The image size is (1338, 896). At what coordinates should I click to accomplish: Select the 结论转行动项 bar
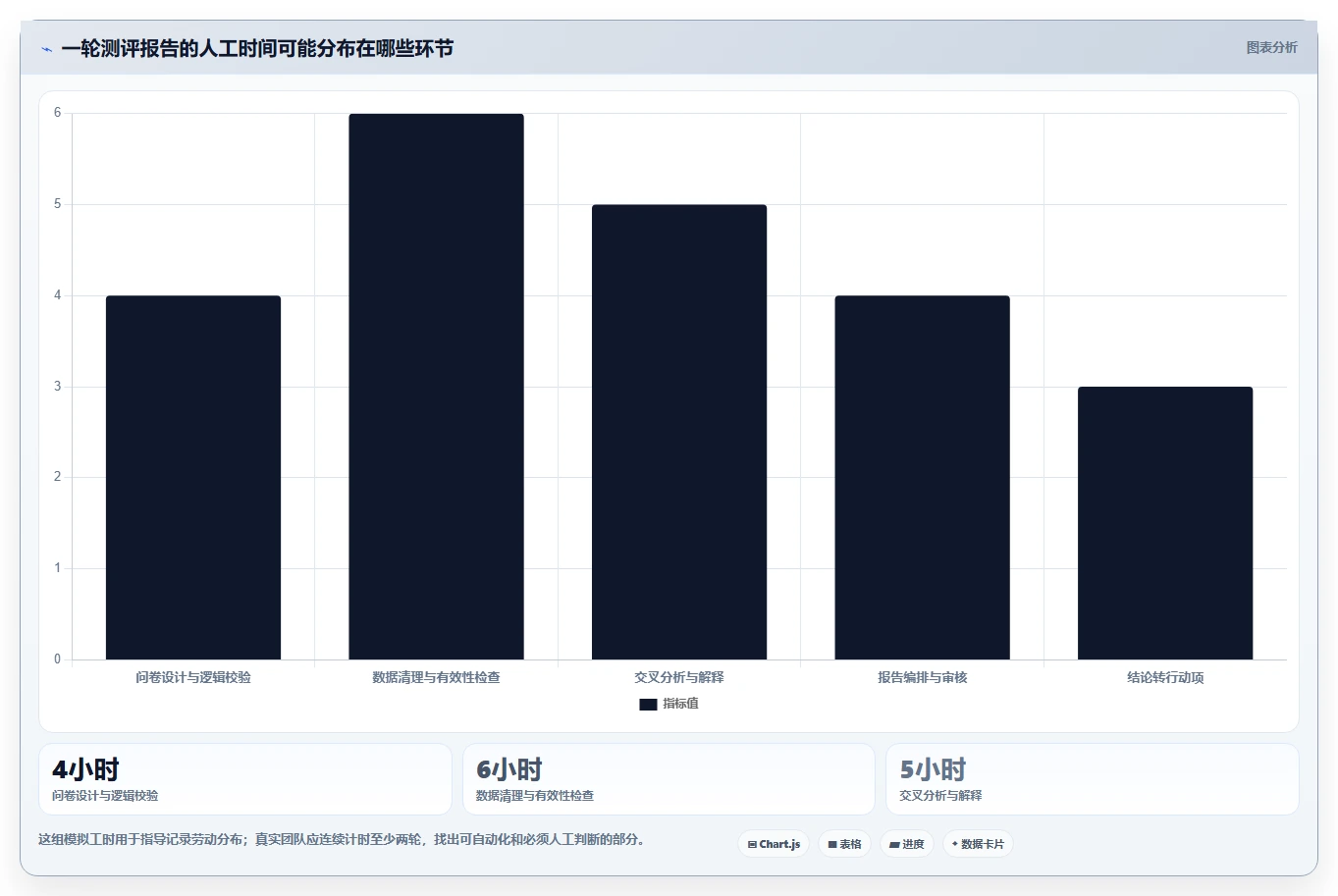pyautogui.click(x=1165, y=523)
